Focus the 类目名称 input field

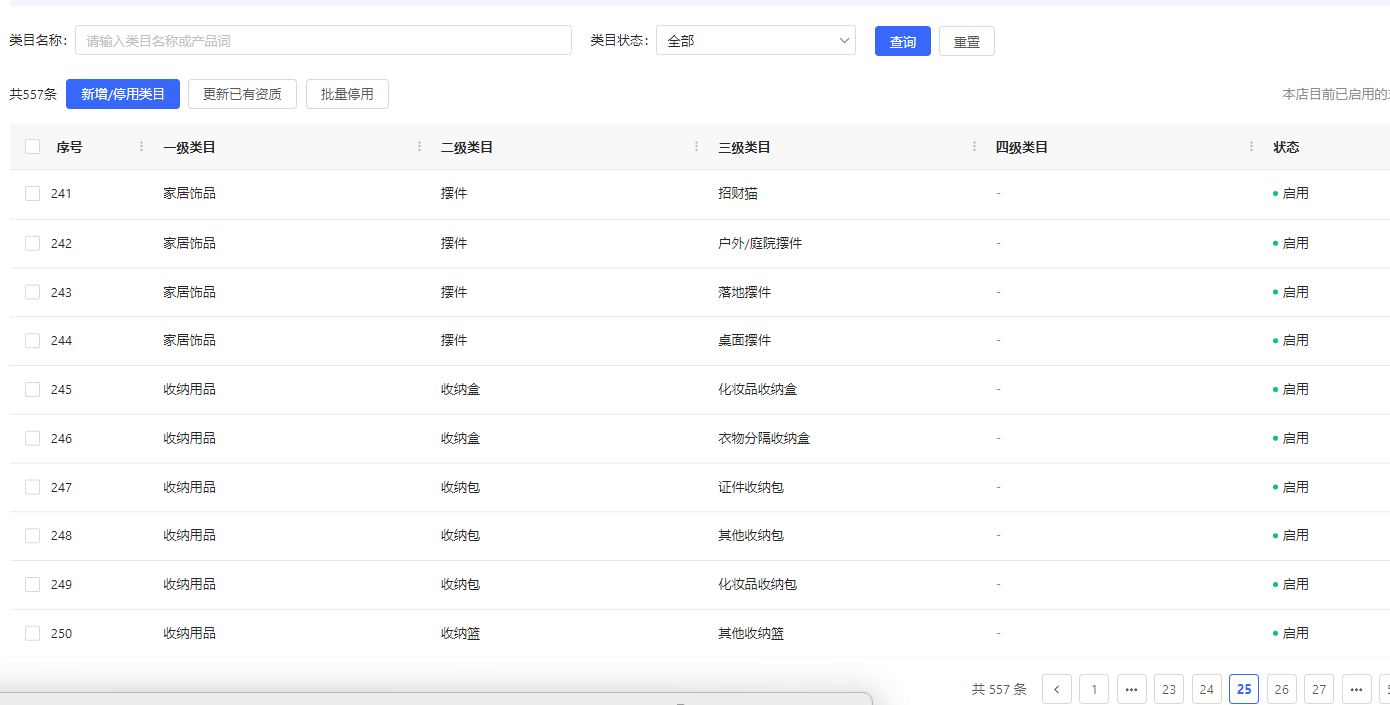click(x=323, y=41)
